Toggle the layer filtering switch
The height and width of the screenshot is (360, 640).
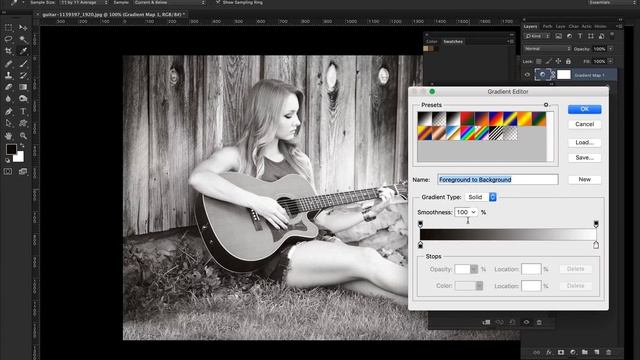(x=612, y=35)
